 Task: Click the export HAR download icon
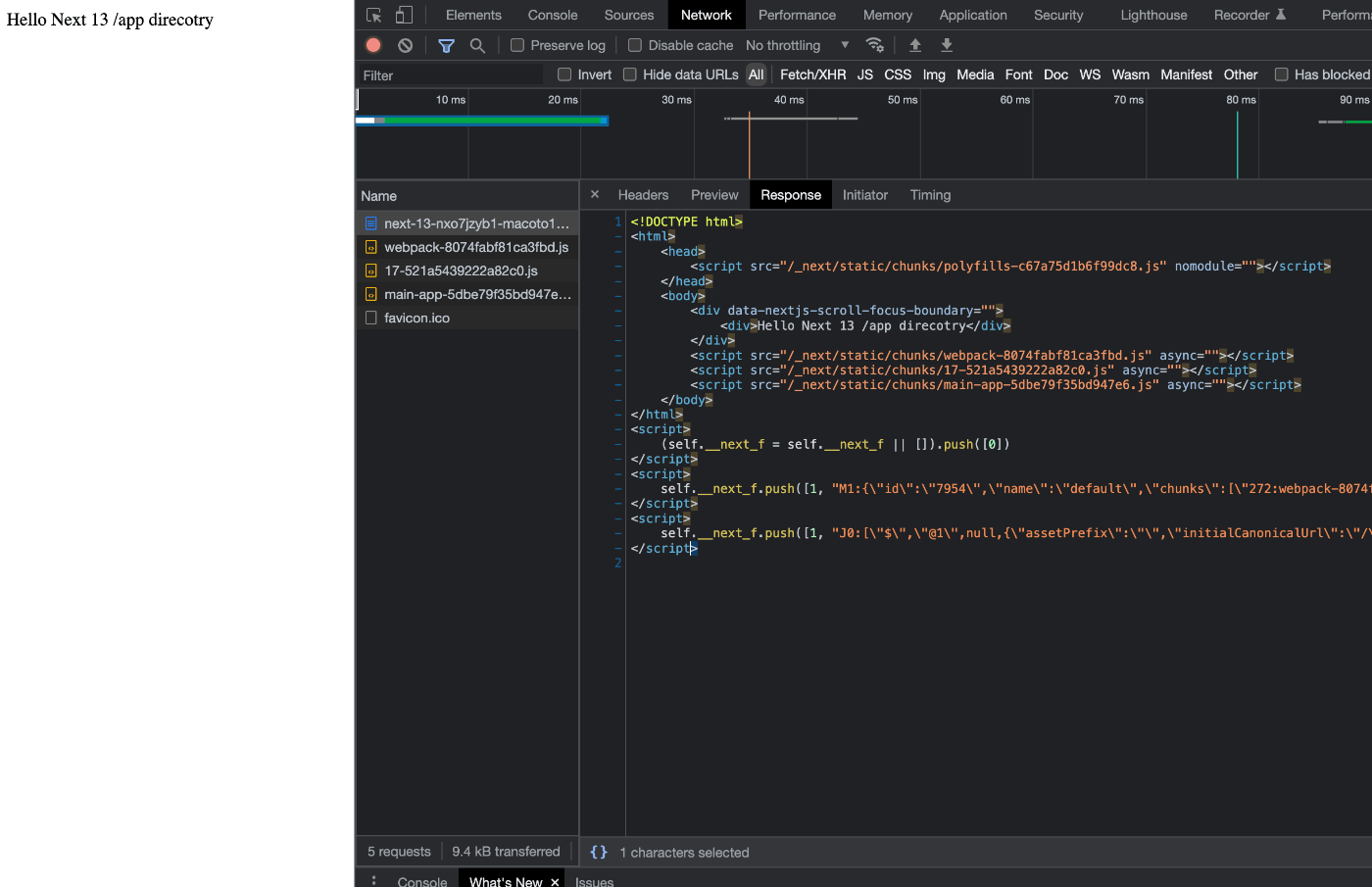pyautogui.click(x=947, y=45)
